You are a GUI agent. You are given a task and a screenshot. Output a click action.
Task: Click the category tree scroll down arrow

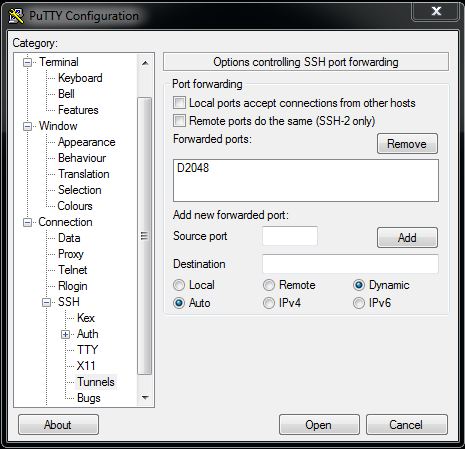(145, 397)
